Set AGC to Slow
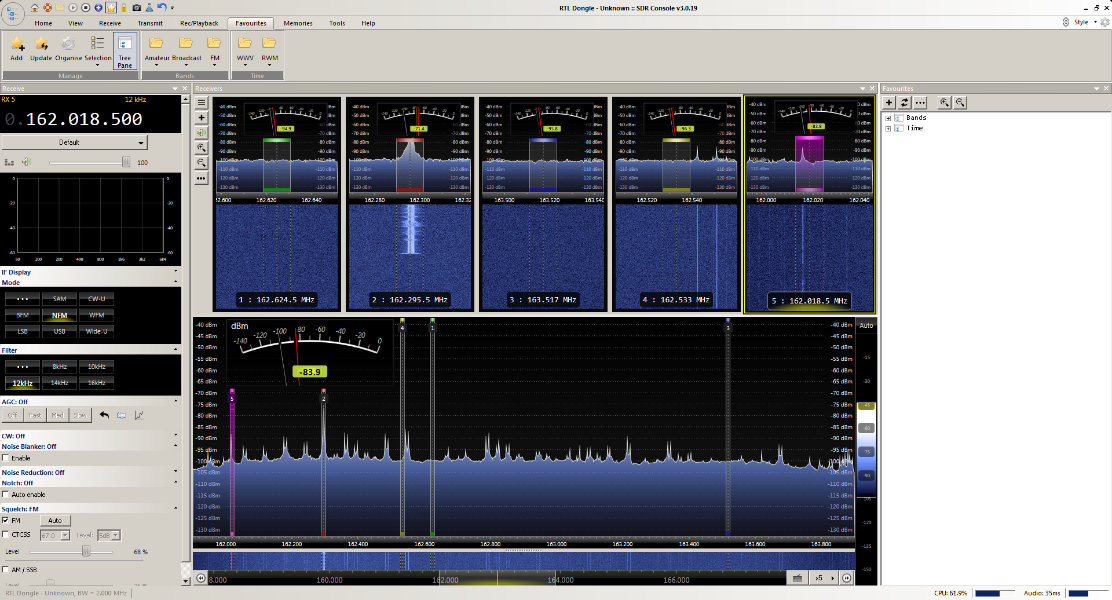The image size is (1112, 600). click(x=80, y=415)
